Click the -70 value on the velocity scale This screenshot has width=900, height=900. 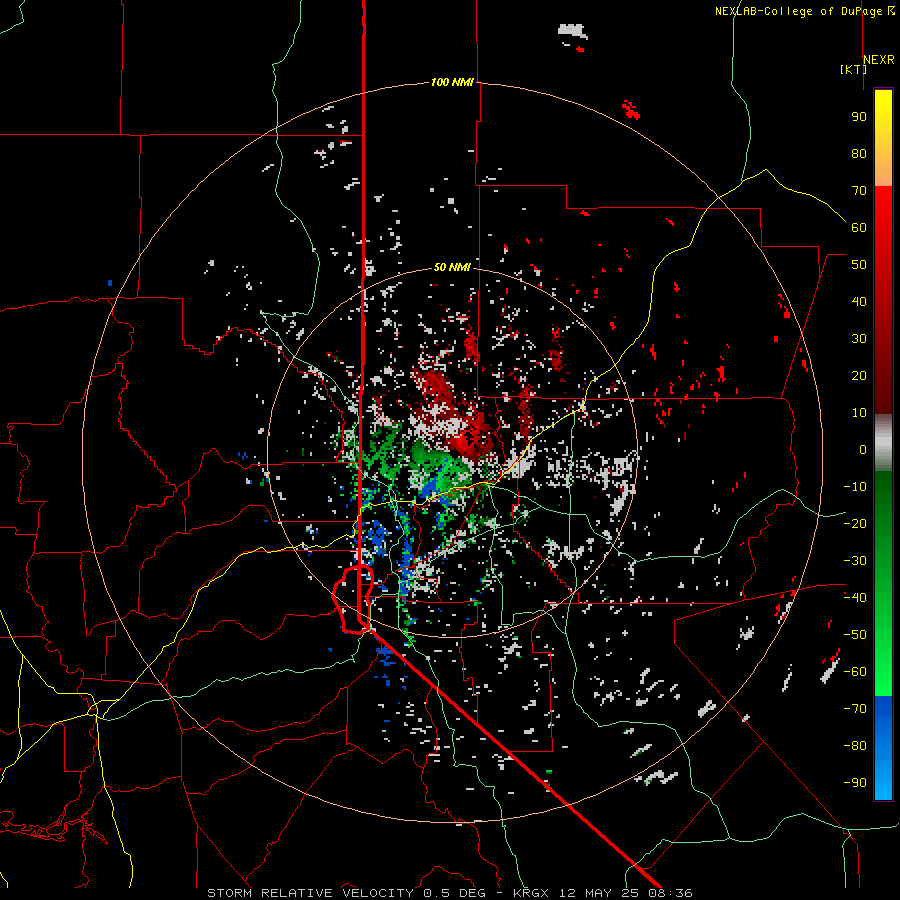tap(855, 709)
